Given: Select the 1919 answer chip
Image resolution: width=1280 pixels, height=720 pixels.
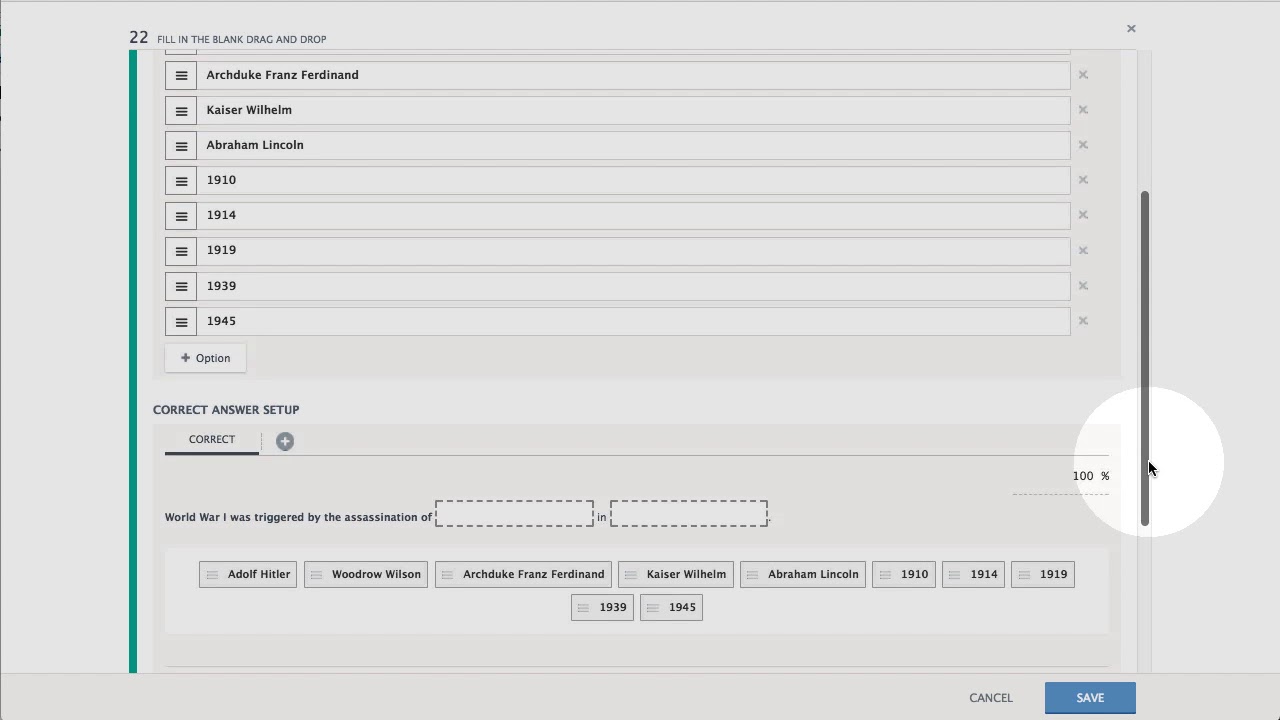Looking at the screenshot, I should point(1043,574).
